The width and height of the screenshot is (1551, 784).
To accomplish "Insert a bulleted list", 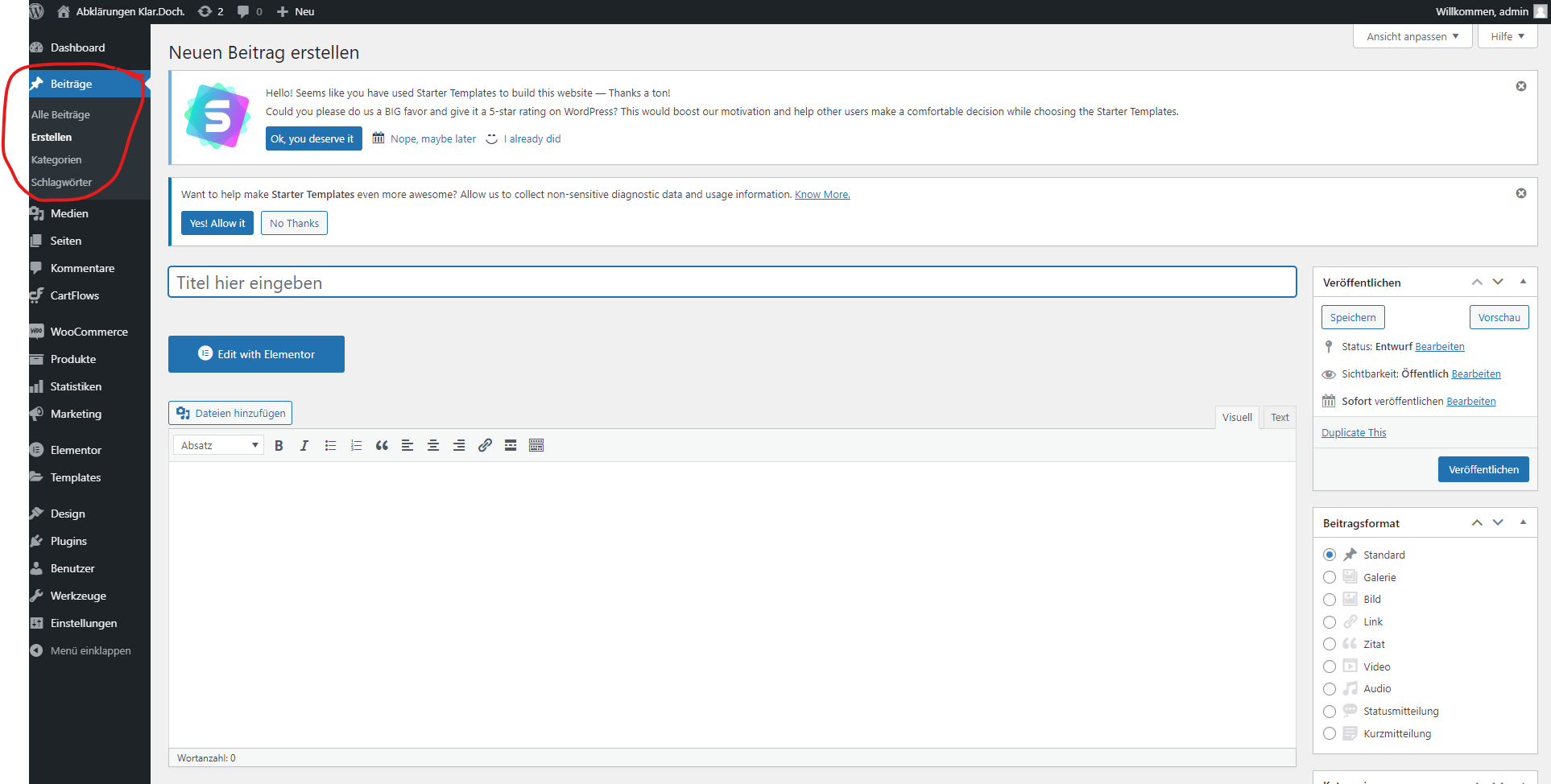I will point(330,445).
